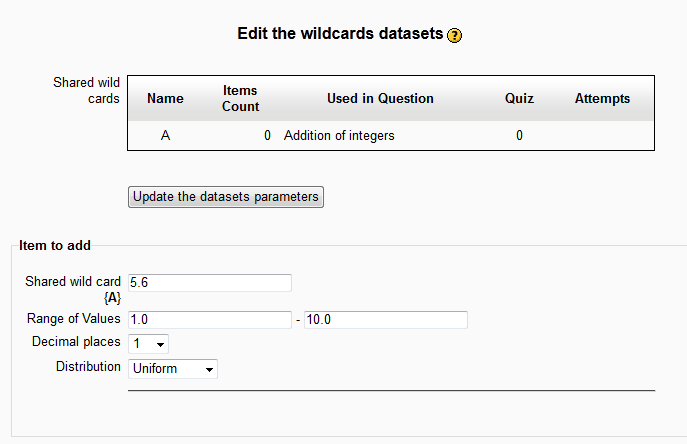Image resolution: width=687 pixels, height=444 pixels.
Task: Click the Distribution label
Action: [x=88, y=368]
